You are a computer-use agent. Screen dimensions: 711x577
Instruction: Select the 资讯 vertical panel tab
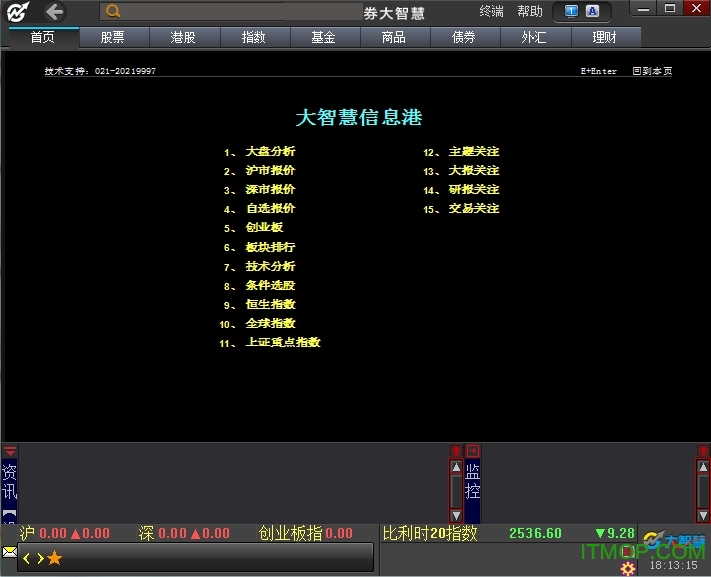(x=10, y=482)
